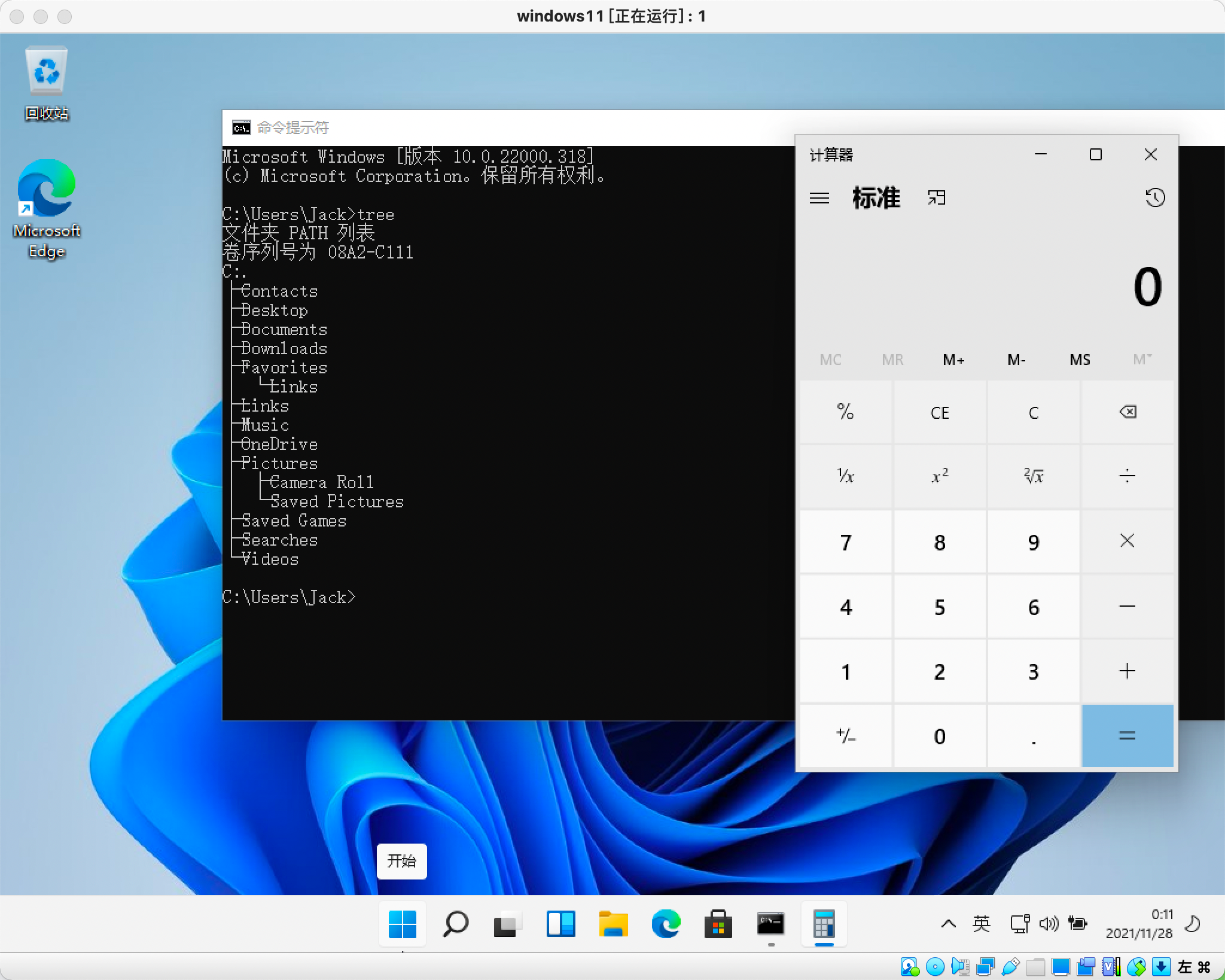
Task: Click the equals key
Action: pyautogui.click(x=1128, y=736)
